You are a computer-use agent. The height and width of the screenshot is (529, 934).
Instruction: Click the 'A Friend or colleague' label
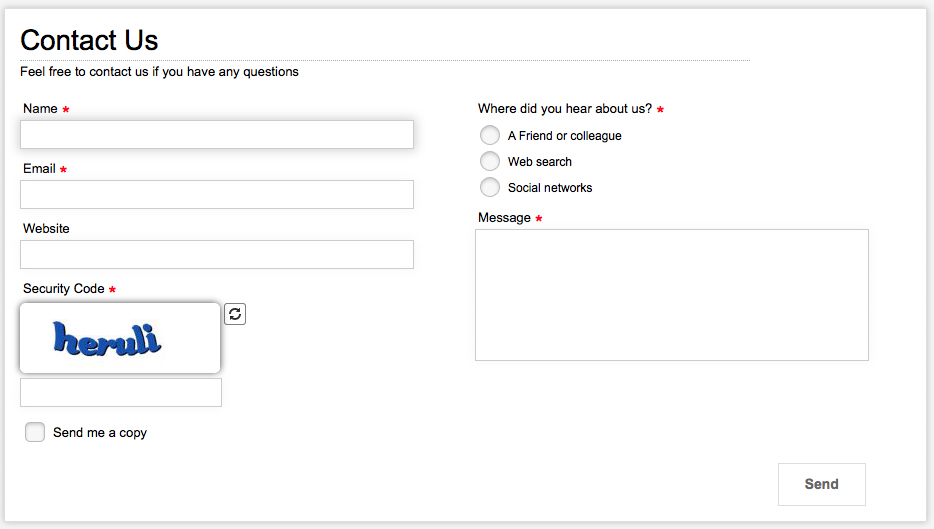click(565, 136)
